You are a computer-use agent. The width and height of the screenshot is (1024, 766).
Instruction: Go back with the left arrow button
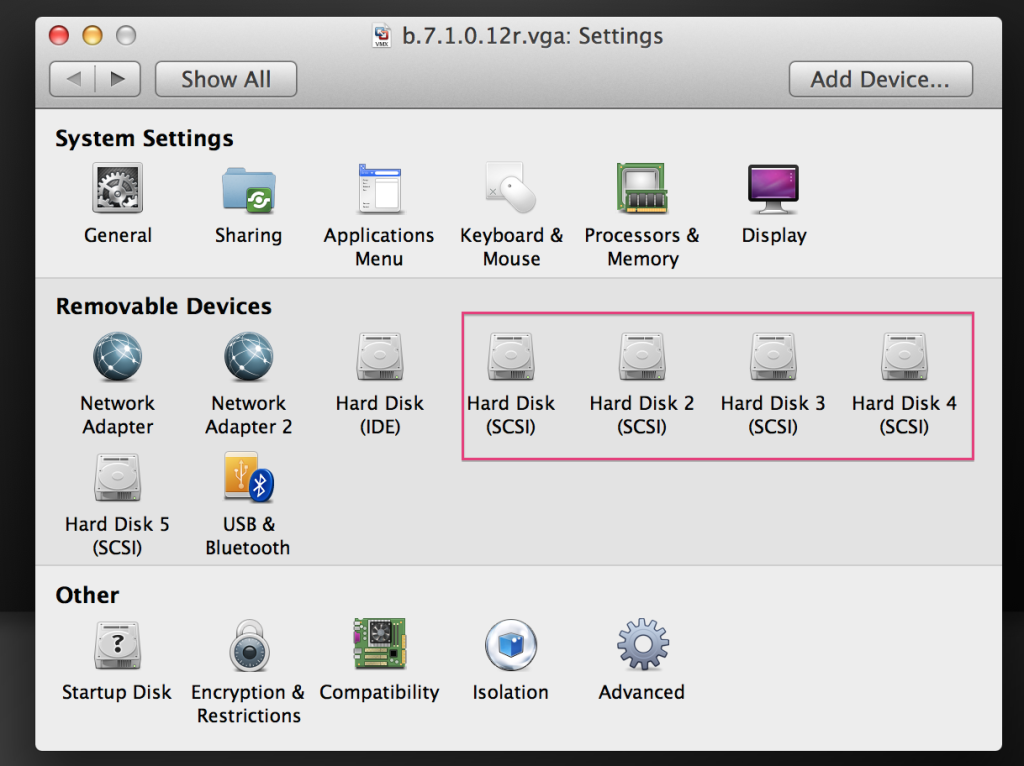click(x=73, y=79)
